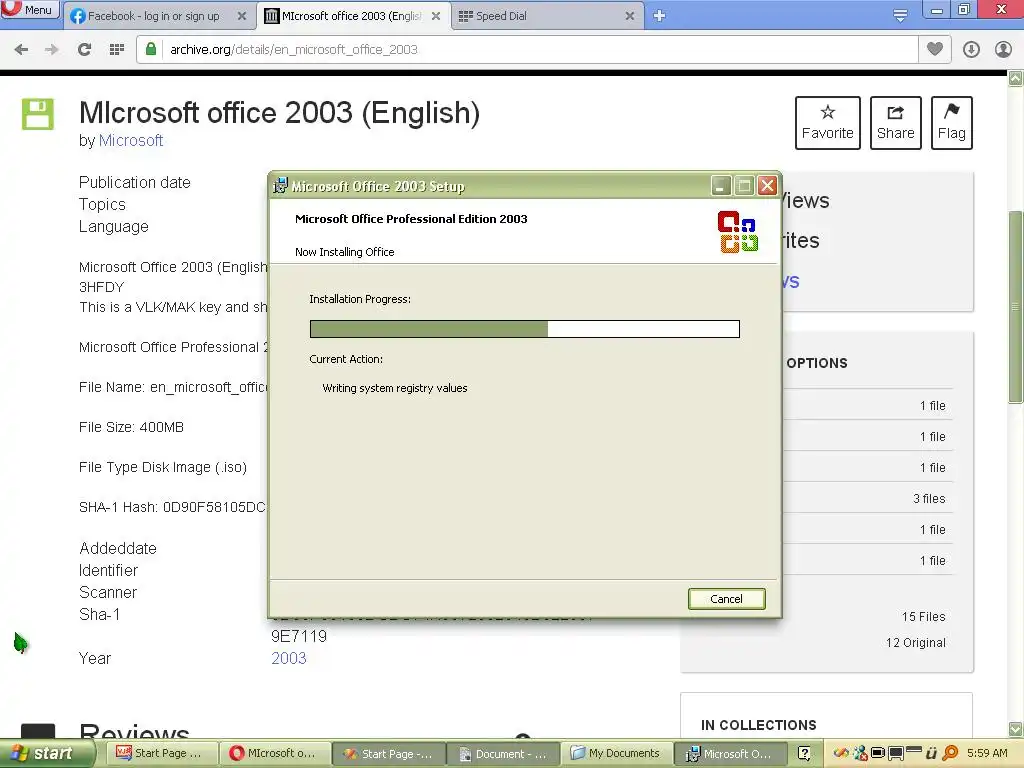This screenshot has height=768, width=1024.
Task: Click the ü tray icon
Action: [x=931, y=754]
